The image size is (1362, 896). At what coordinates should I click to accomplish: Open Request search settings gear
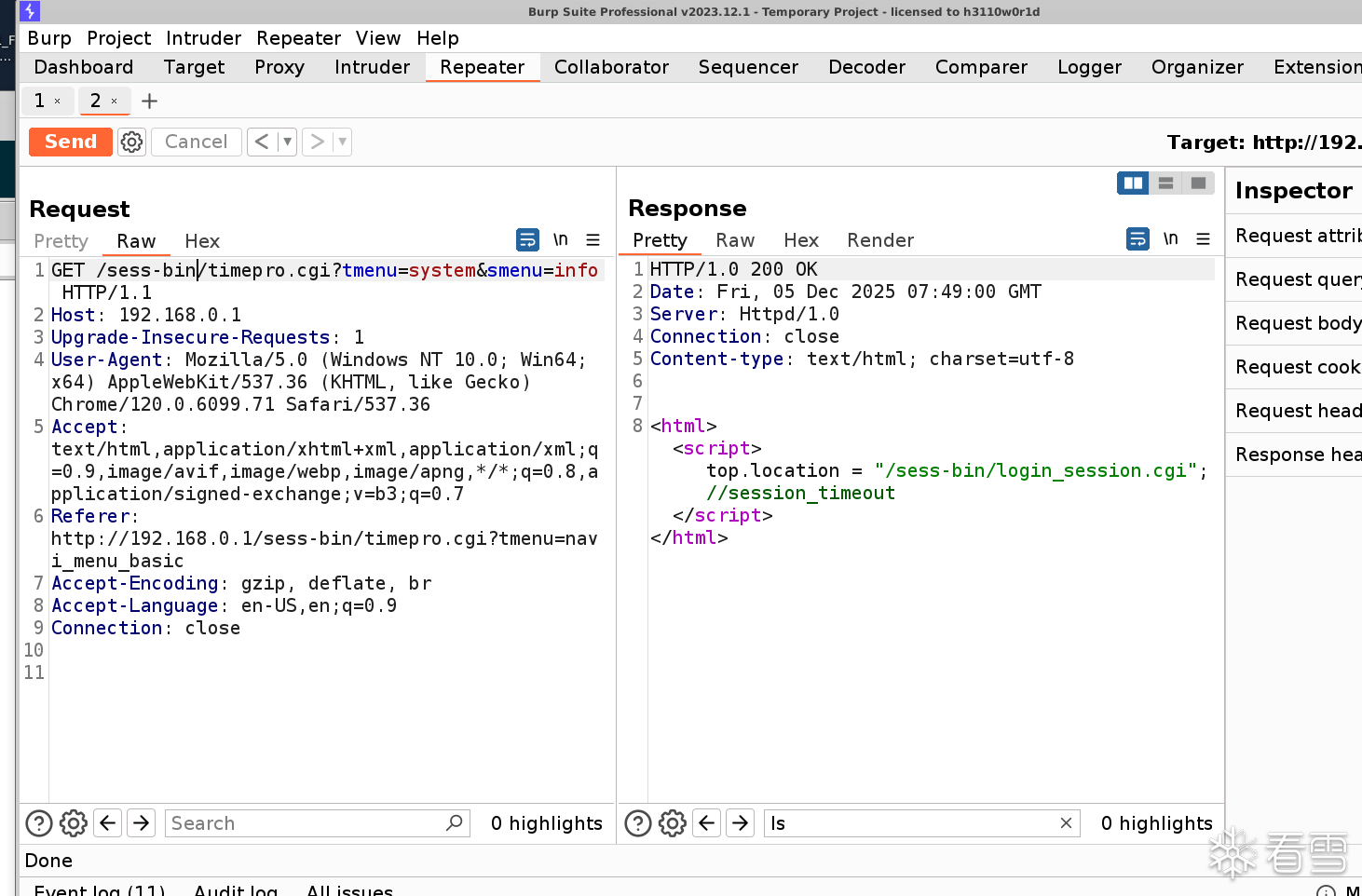(74, 823)
